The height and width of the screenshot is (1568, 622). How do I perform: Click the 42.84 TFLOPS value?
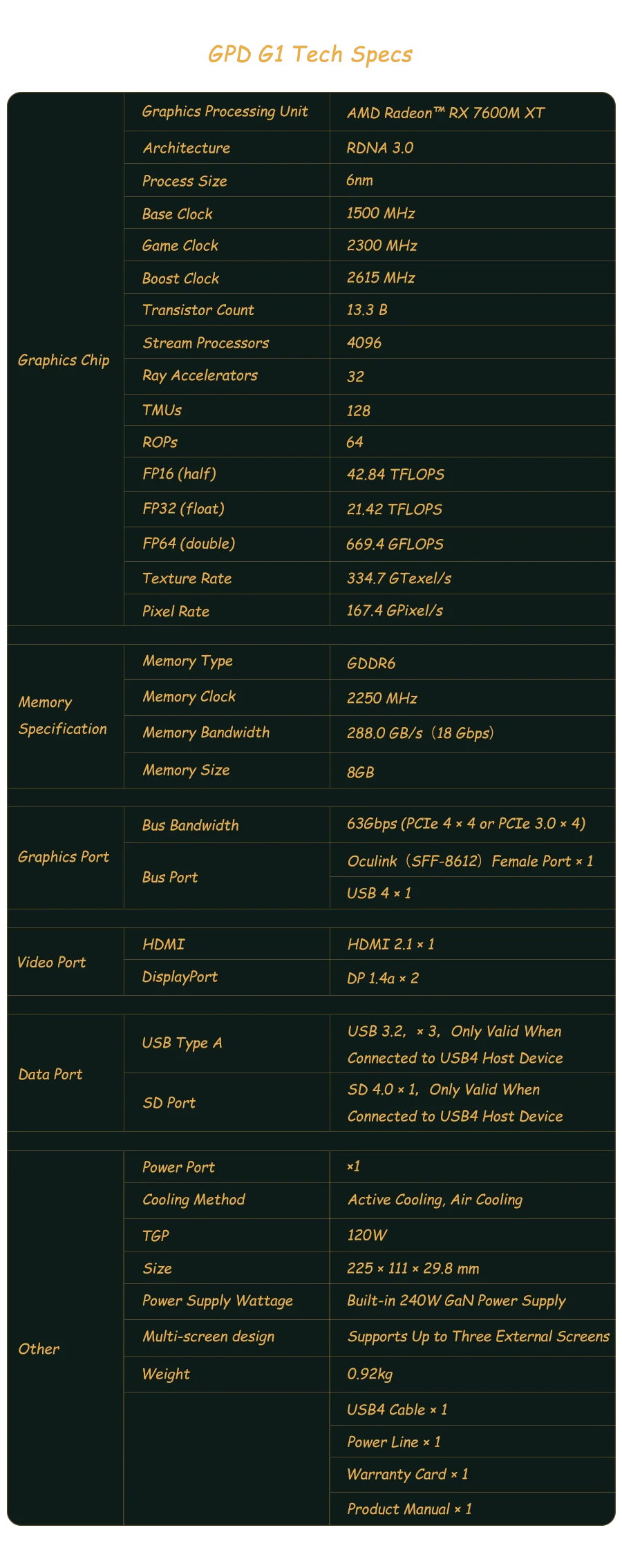395,475
